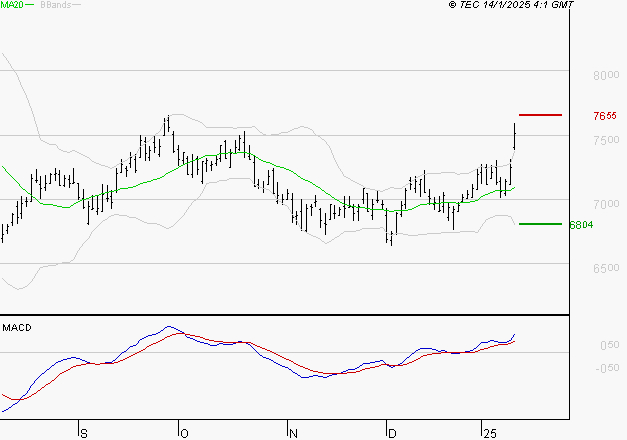Viewport: 627px width, 440px height.
Task: Click the 7655 red price label
Action: [x=605, y=116]
